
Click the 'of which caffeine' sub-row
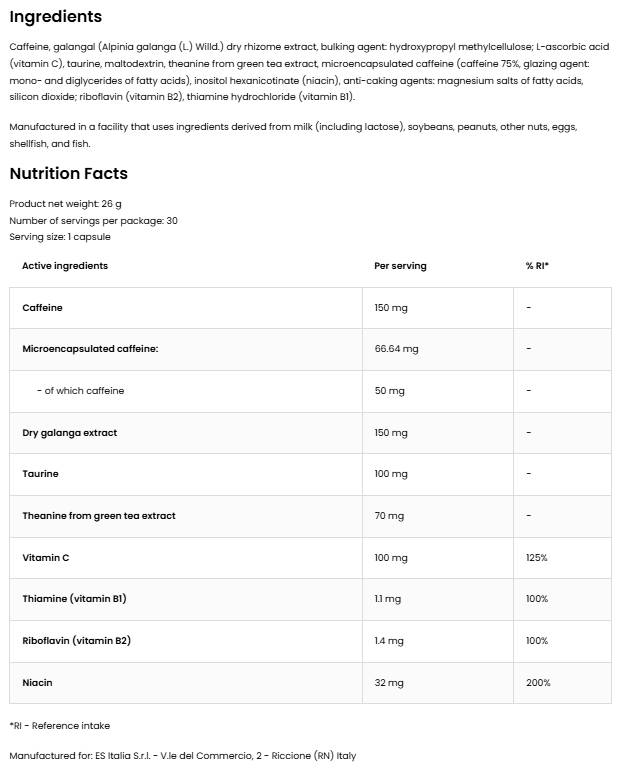310,391
